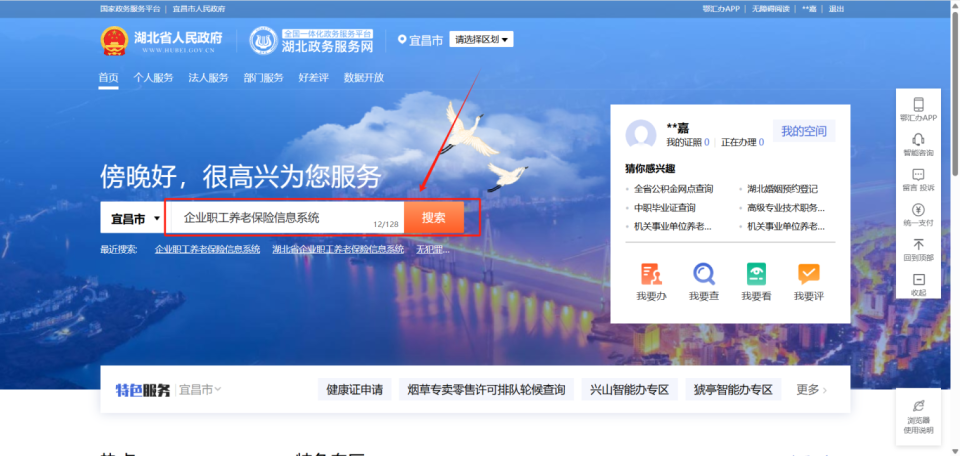This screenshot has height=456, width=960.
Task: Click the 我的空间 button
Action: [804, 131]
